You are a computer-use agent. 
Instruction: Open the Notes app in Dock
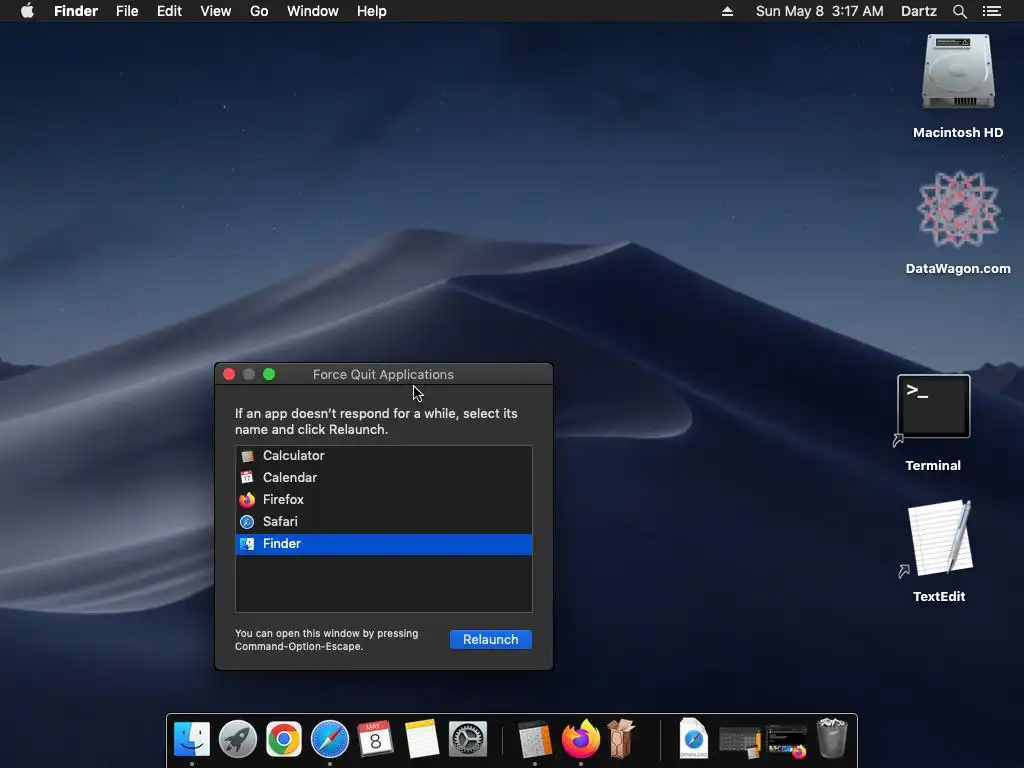421,739
